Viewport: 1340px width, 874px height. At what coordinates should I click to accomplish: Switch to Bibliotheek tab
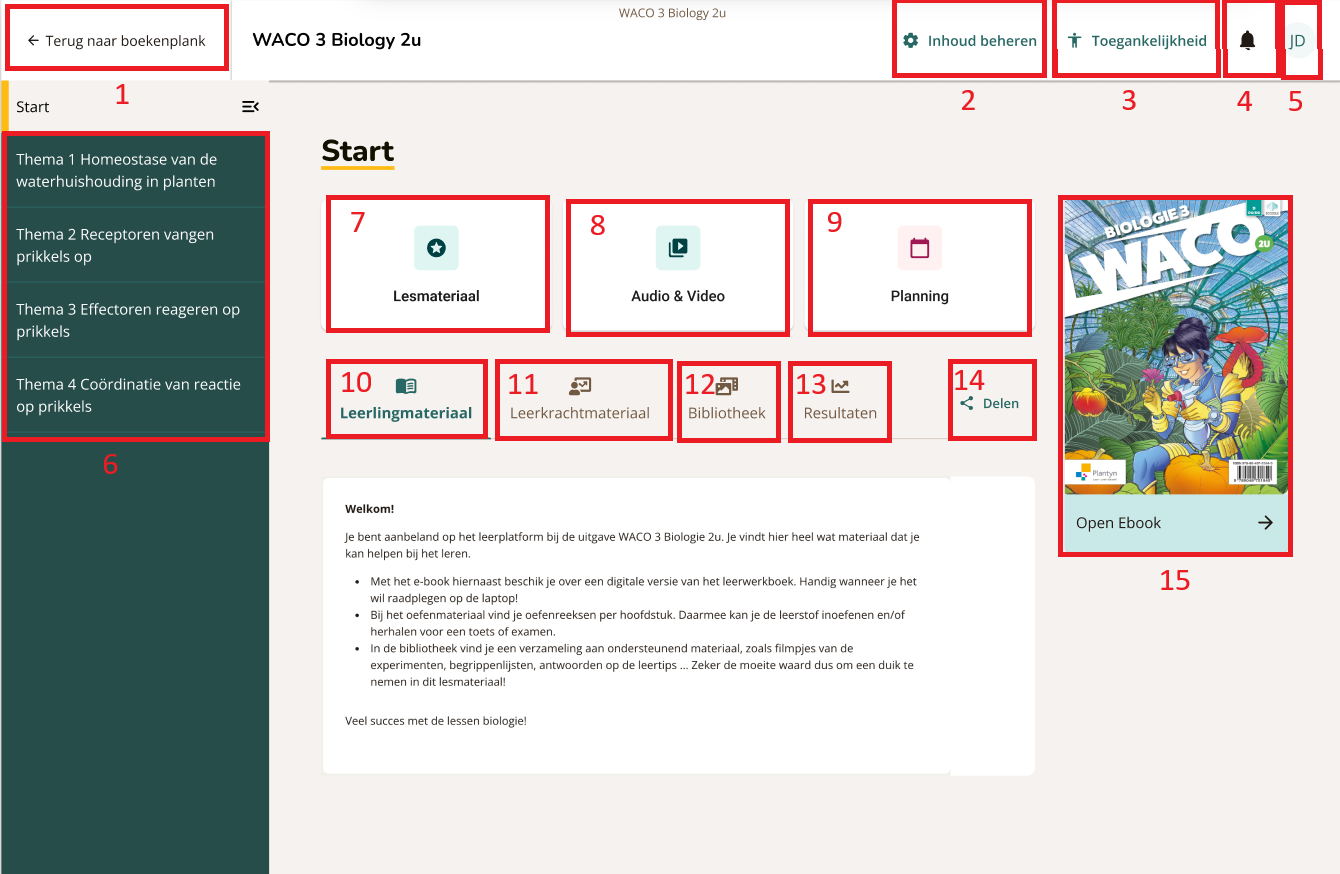(x=727, y=400)
